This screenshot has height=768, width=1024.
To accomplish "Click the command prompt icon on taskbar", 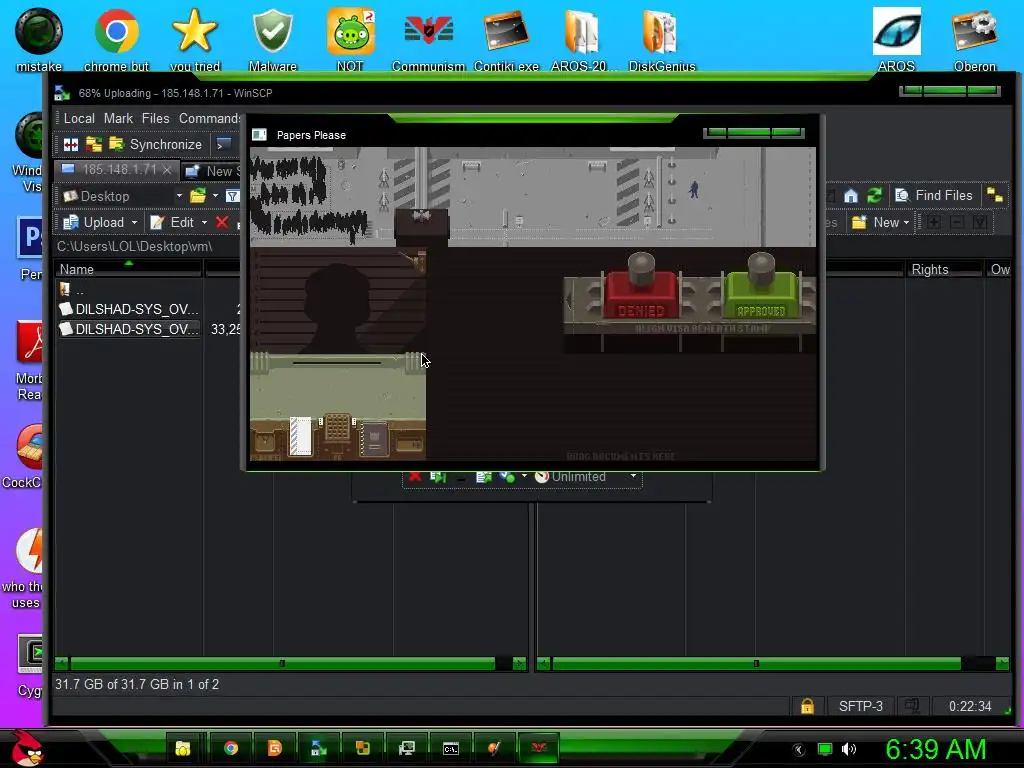I will 451,748.
